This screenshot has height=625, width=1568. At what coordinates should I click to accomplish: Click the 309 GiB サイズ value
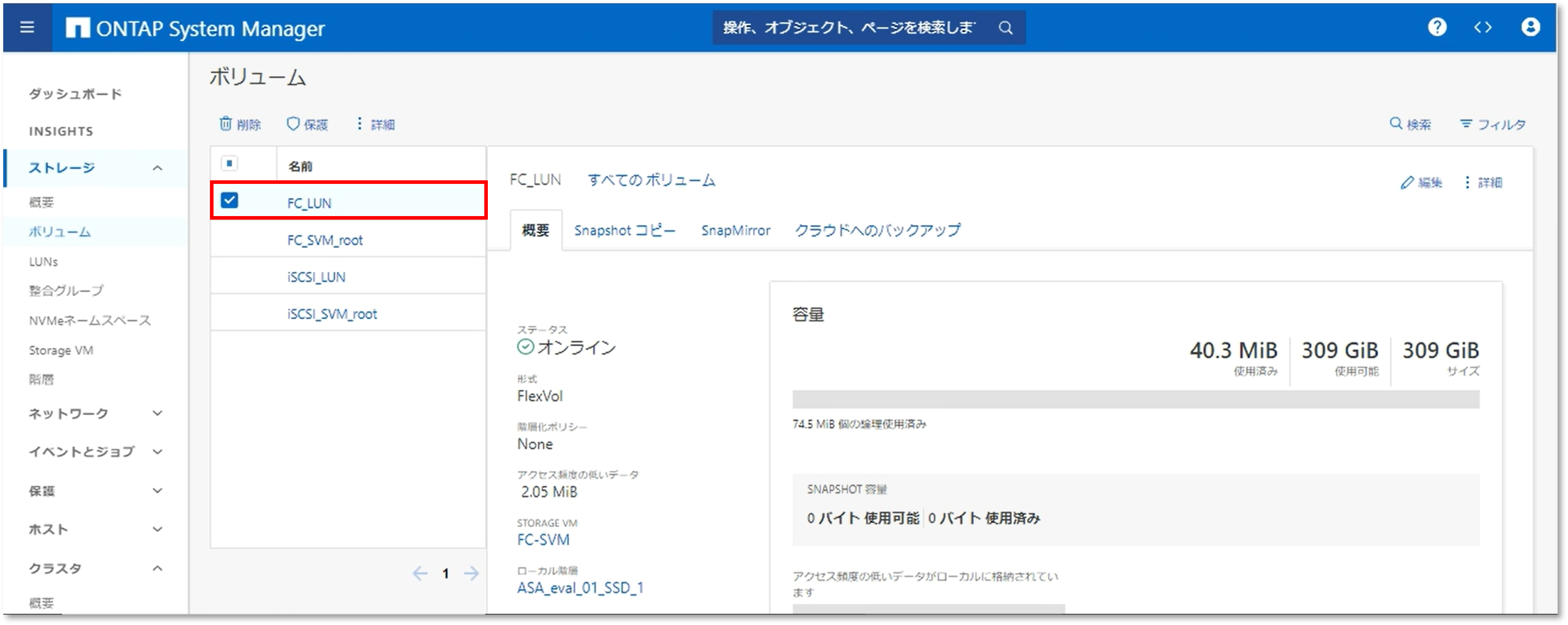click(1441, 351)
